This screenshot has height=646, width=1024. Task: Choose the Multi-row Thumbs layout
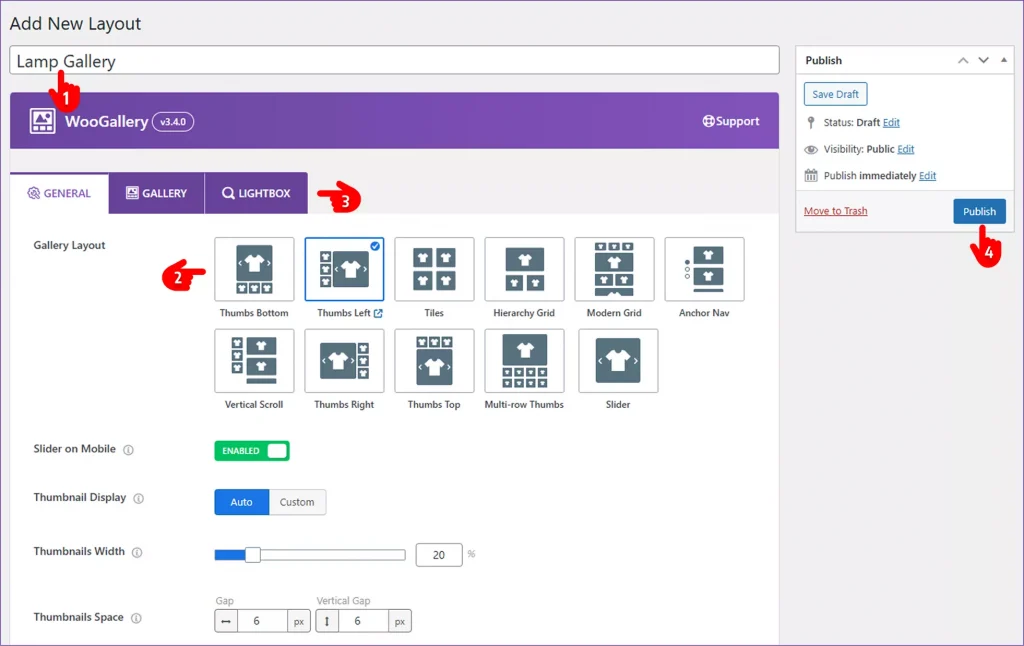click(x=524, y=361)
